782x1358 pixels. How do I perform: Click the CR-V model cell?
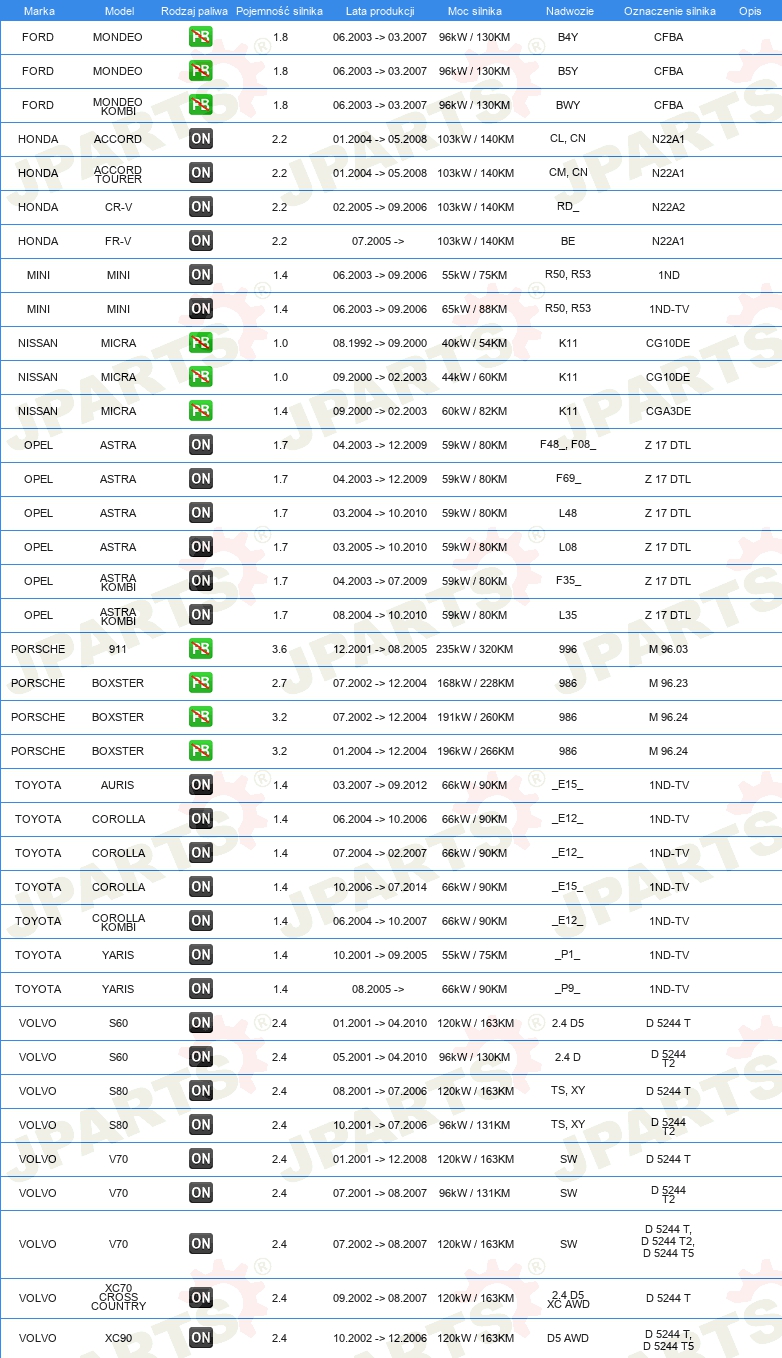point(118,207)
